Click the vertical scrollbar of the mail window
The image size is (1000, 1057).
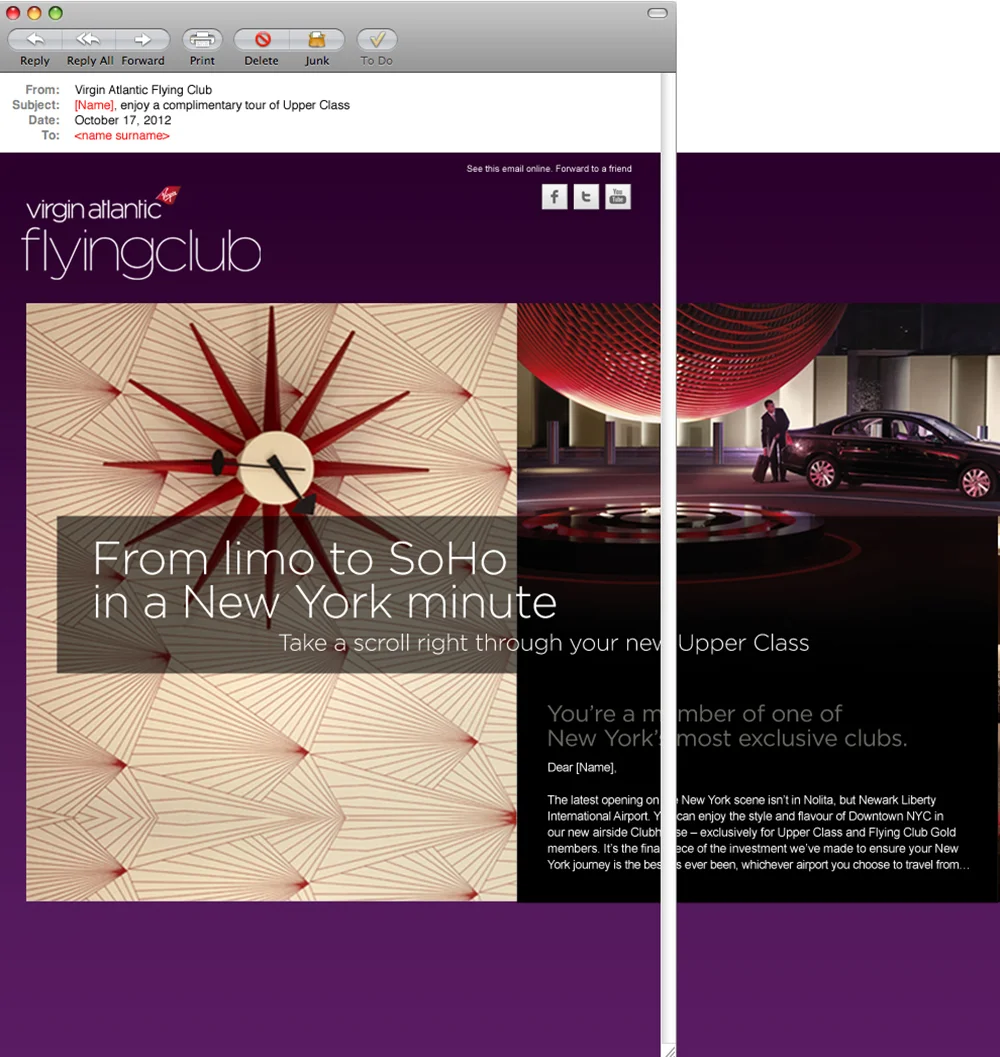668,560
